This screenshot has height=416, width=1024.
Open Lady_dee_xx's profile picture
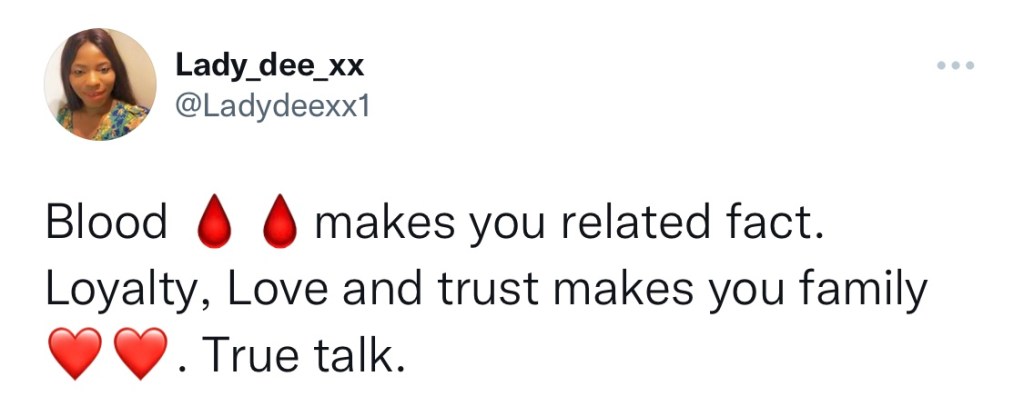click(x=100, y=83)
